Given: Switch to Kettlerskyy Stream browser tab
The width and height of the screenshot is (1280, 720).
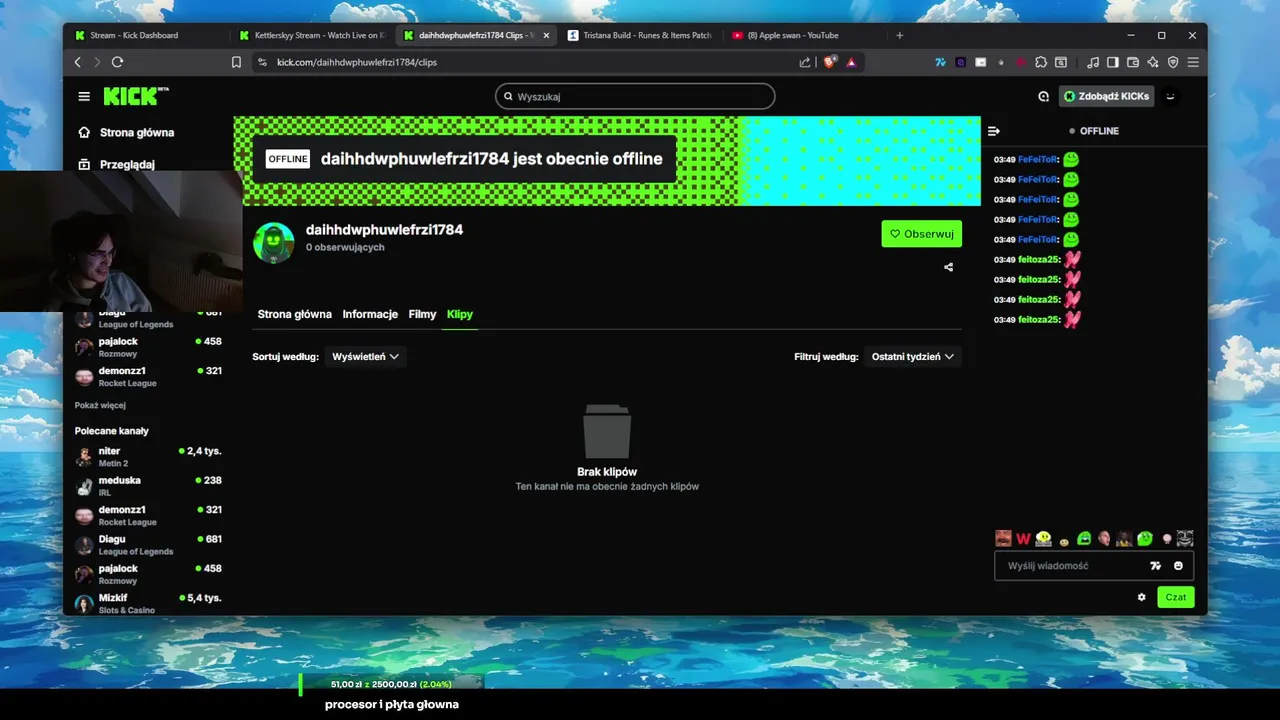Looking at the screenshot, I should [313, 35].
